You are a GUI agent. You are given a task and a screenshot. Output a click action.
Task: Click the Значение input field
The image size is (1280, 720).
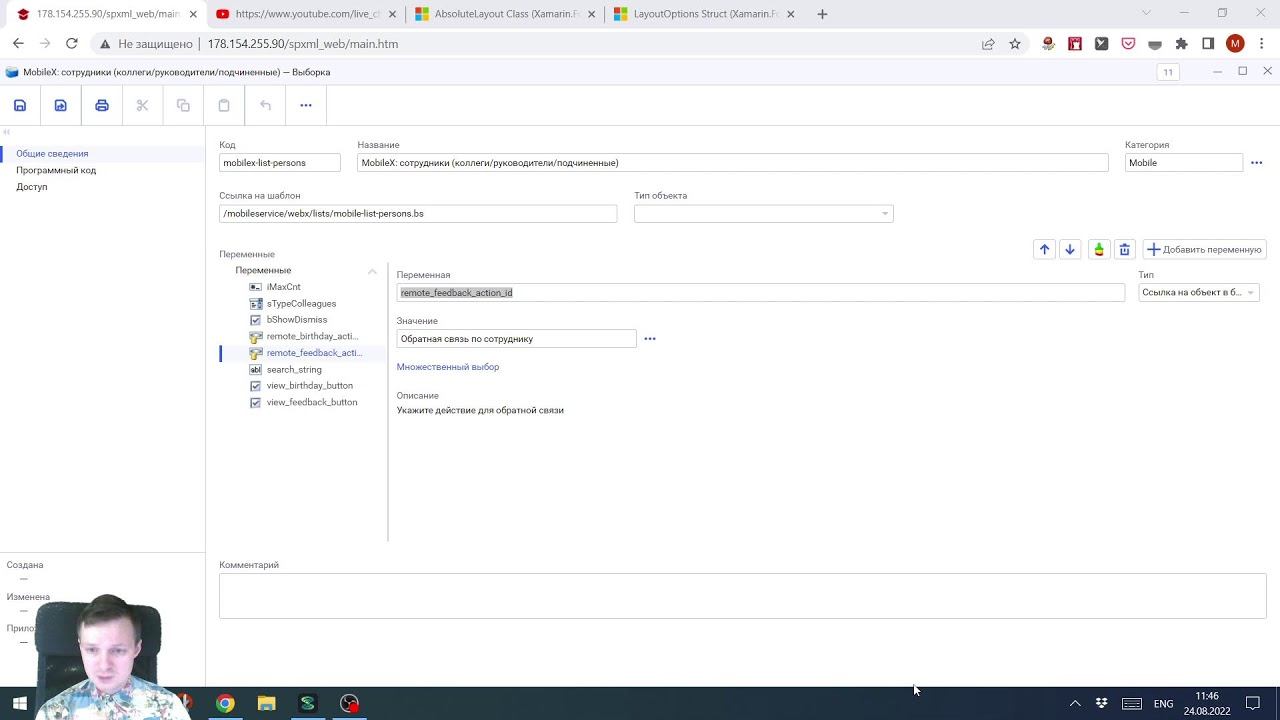click(516, 339)
